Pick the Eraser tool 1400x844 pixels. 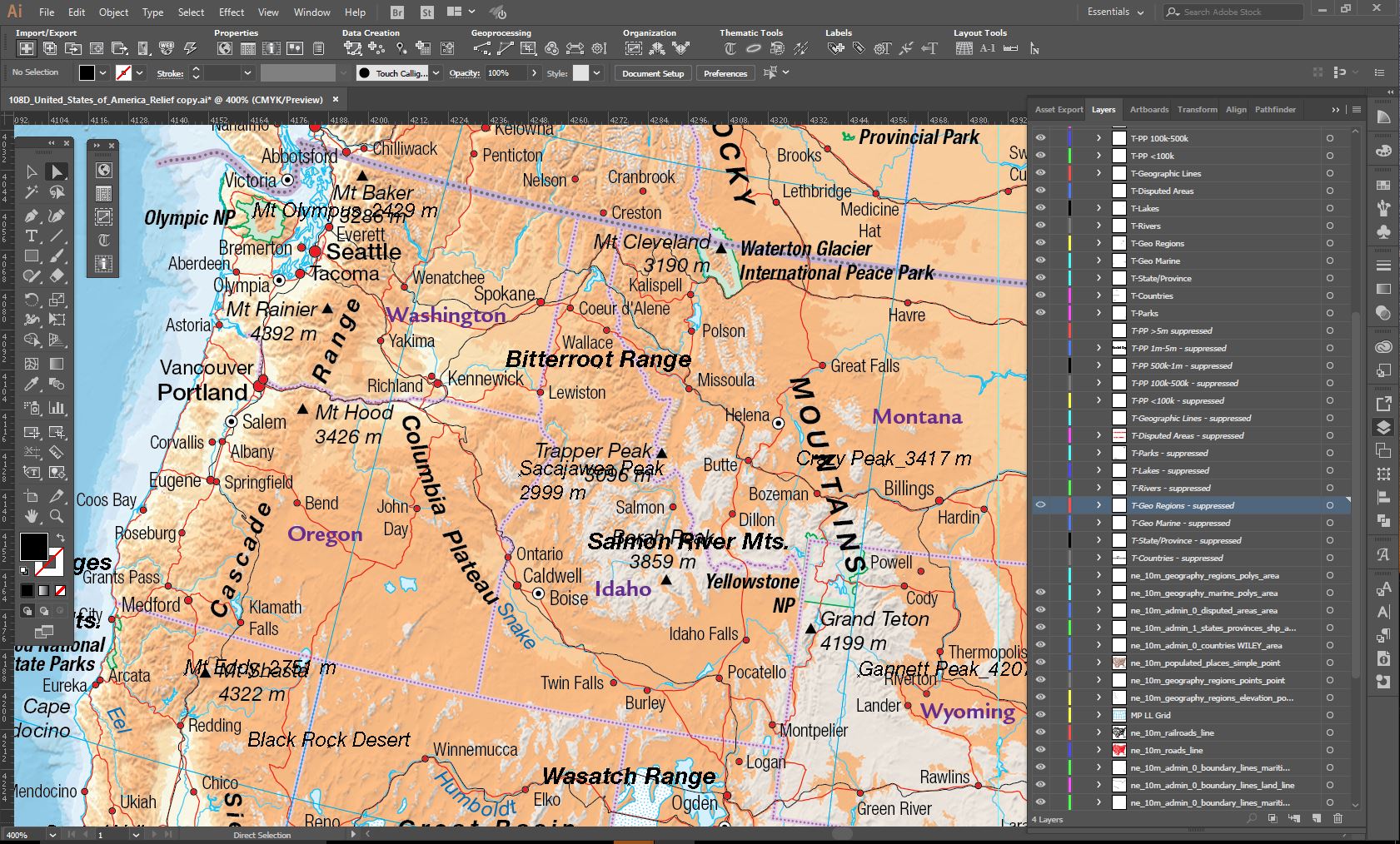[x=57, y=276]
